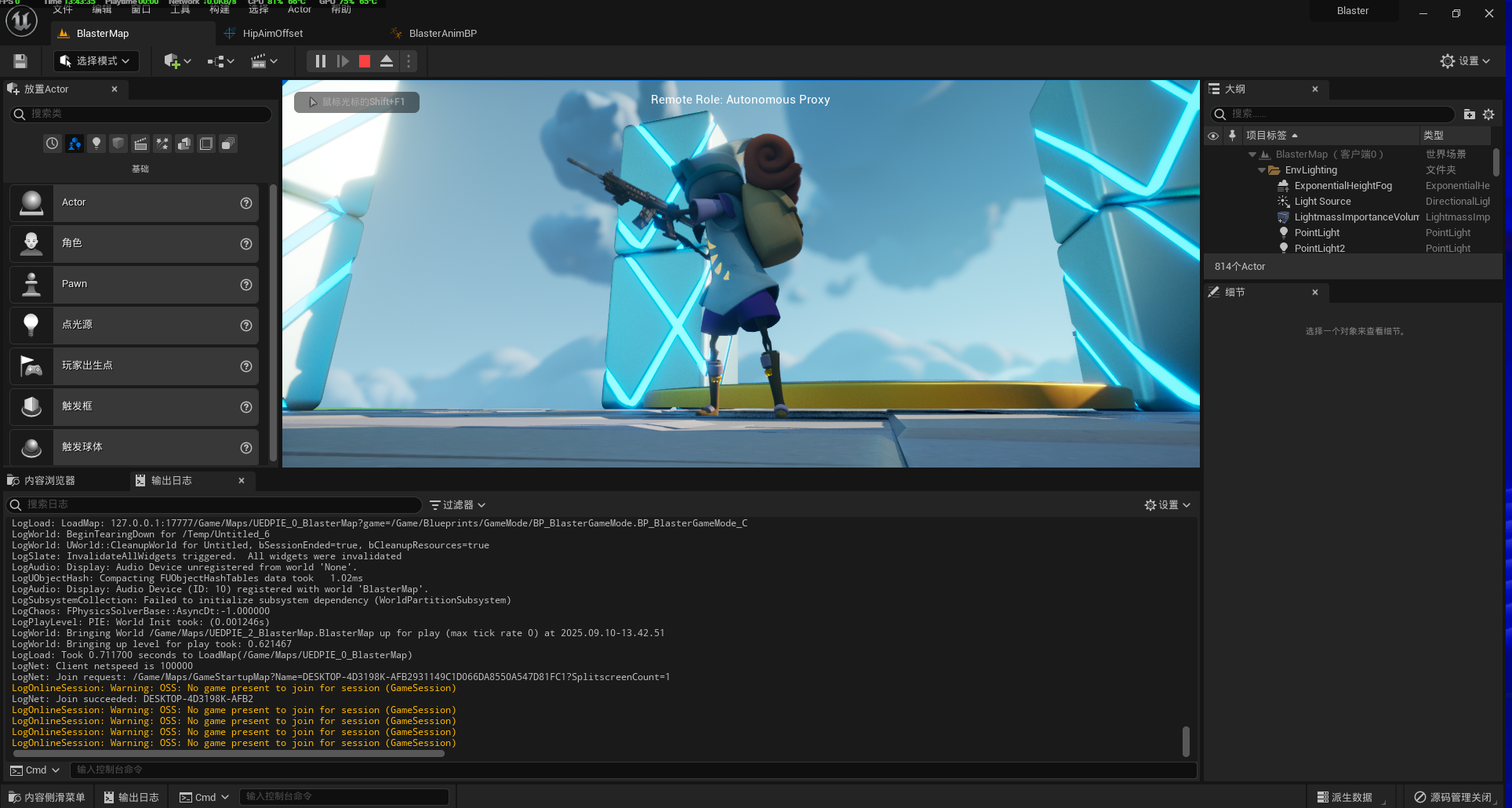
Task: Select the 点光源 point light entry
Action: click(x=134, y=325)
